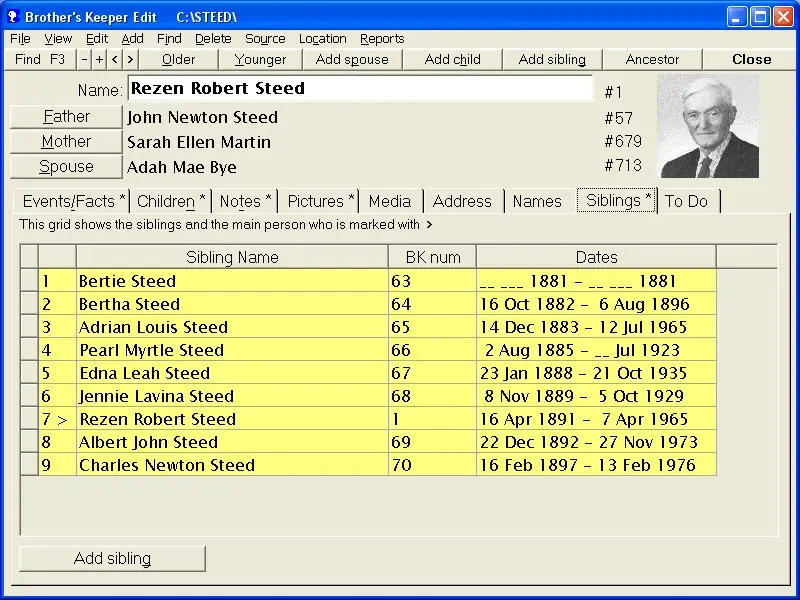The image size is (800, 600).
Task: Click the BK num column header
Action: point(433,257)
